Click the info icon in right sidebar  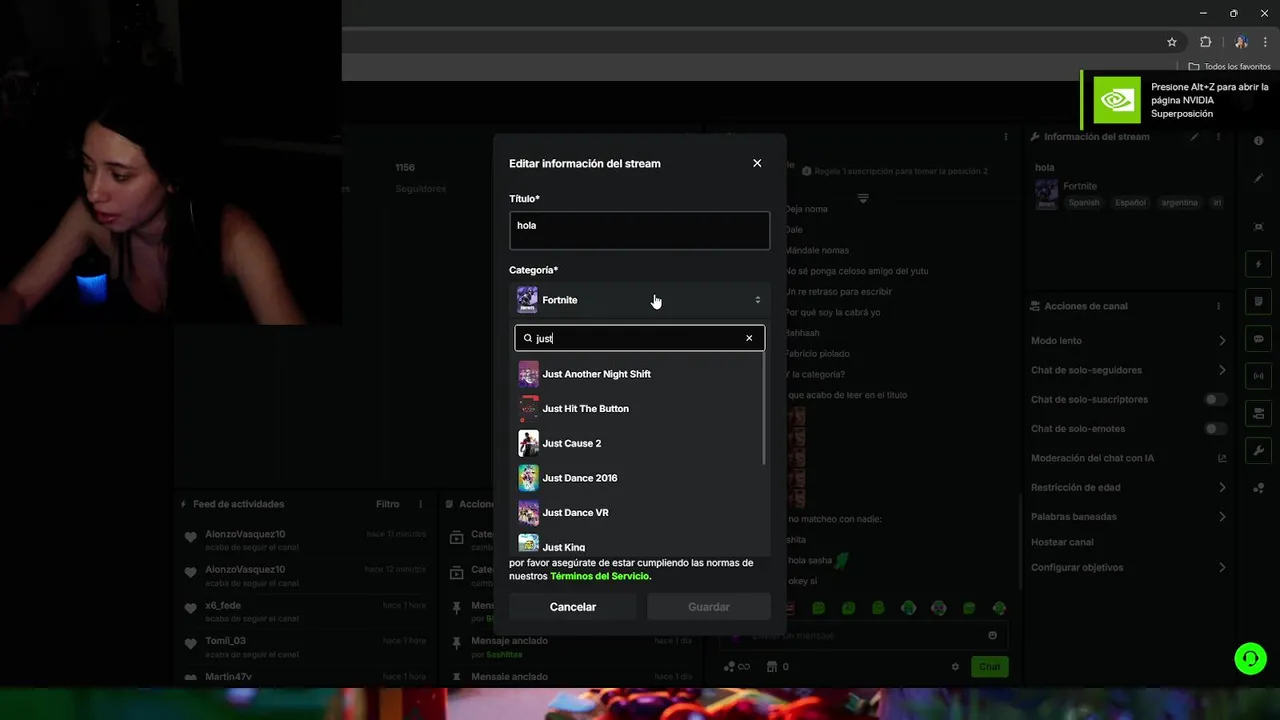[x=1259, y=141]
